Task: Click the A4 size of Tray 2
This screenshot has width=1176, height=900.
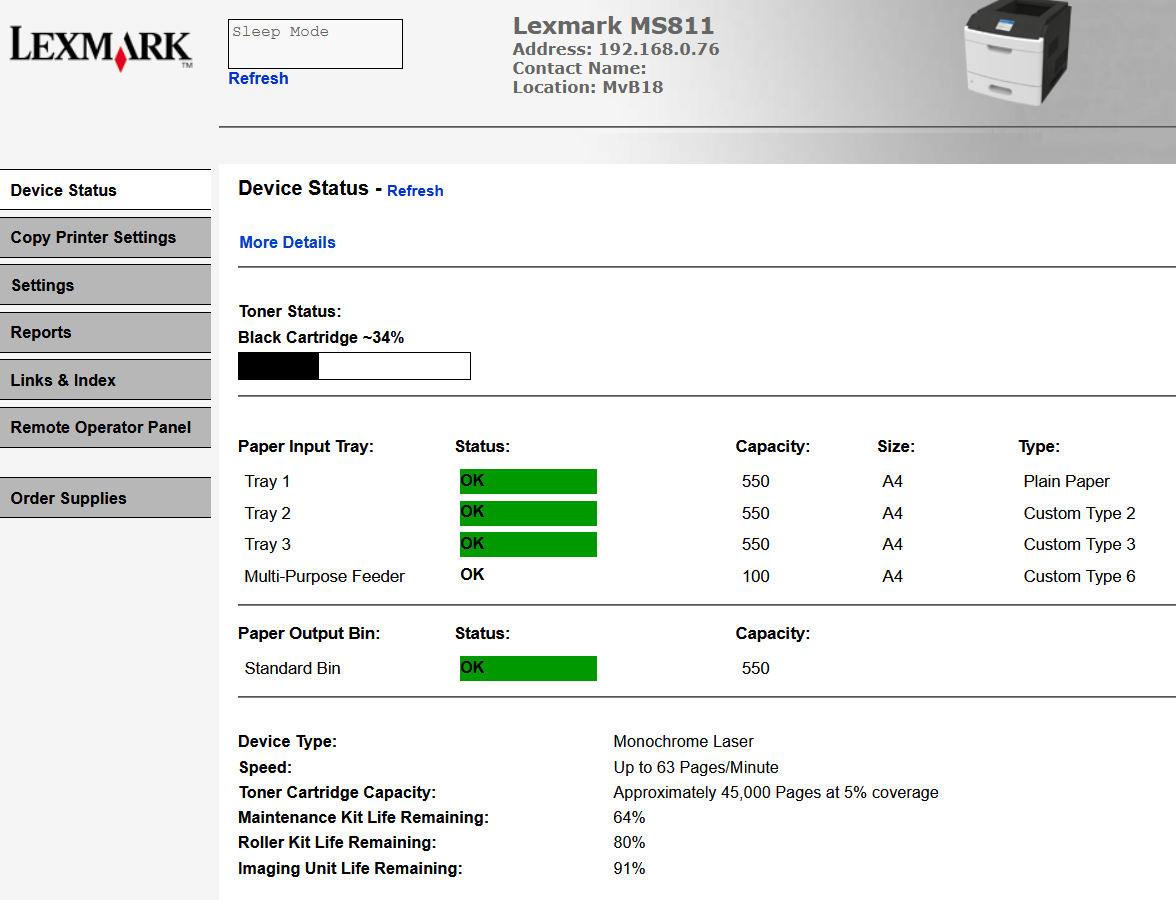Action: 892,513
